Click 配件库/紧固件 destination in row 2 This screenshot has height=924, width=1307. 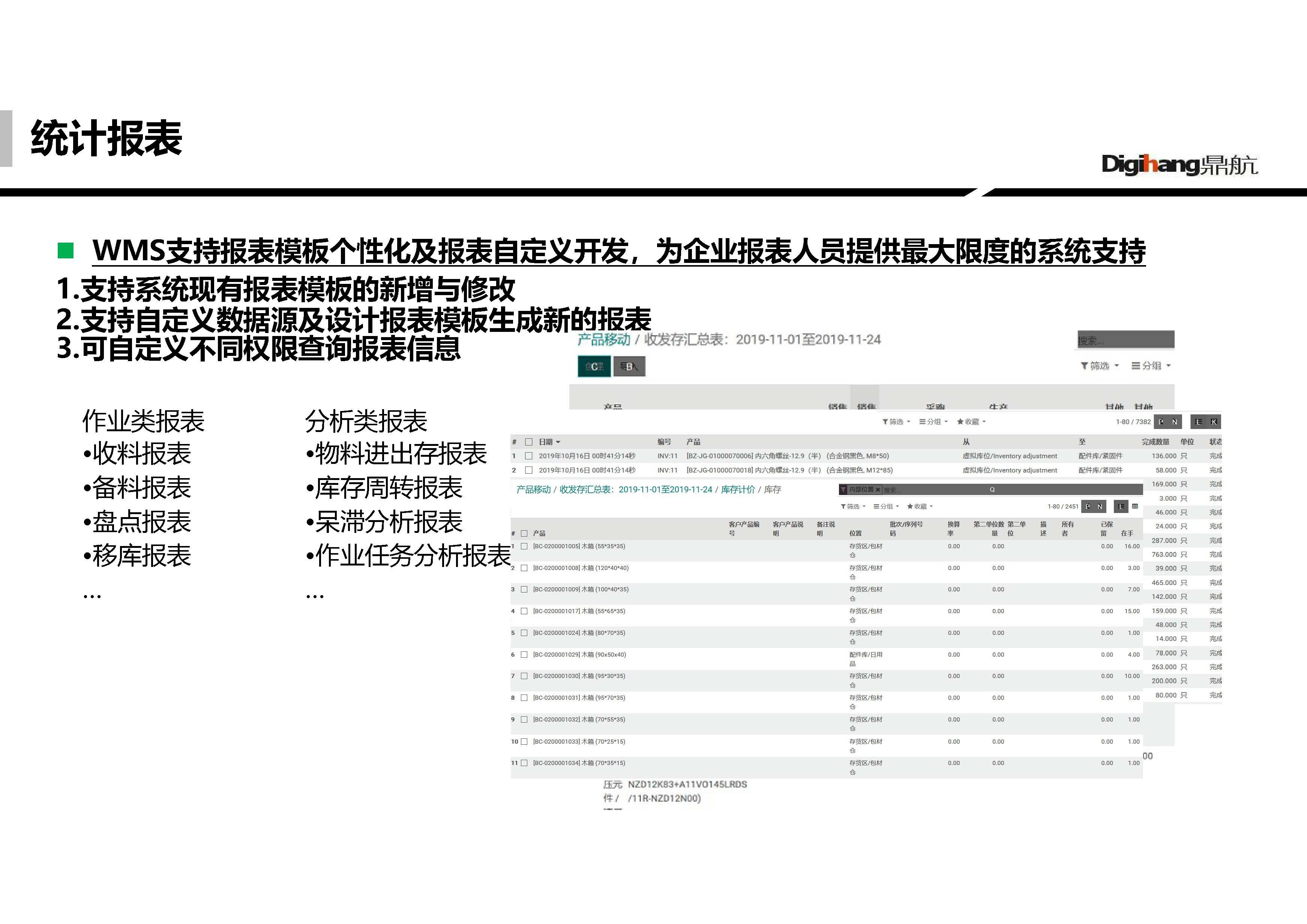[1100, 470]
